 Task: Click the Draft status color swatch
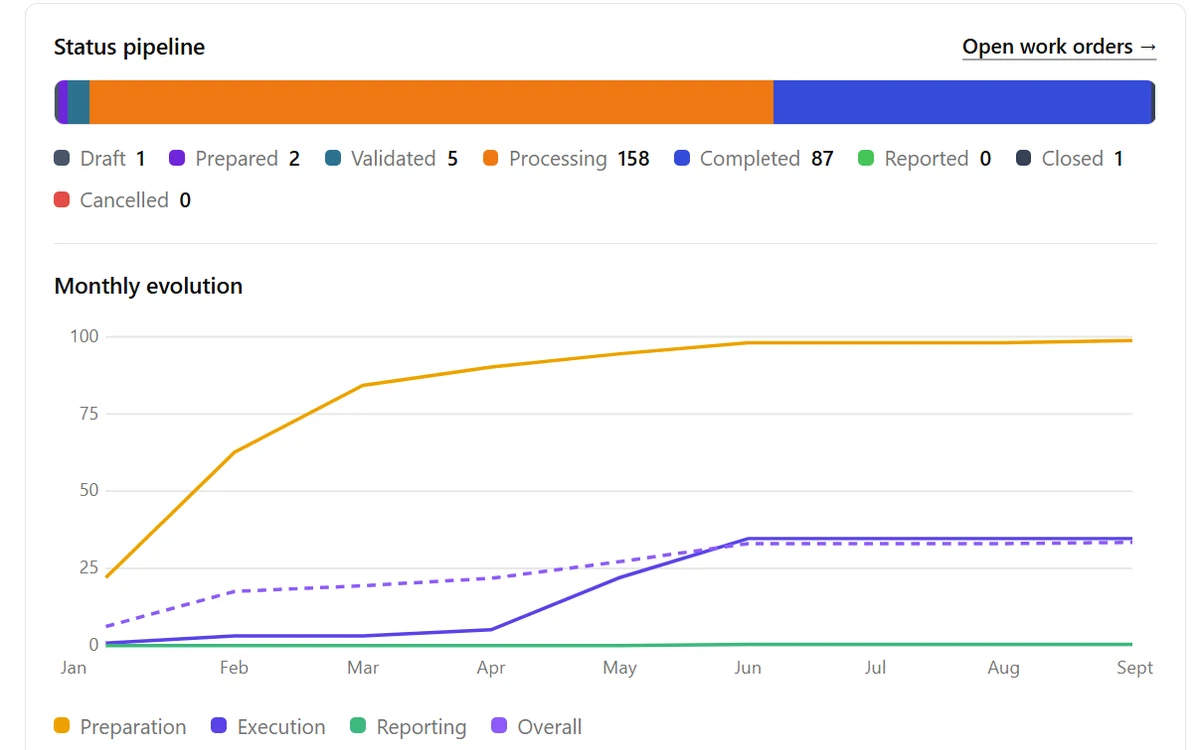coord(62,158)
